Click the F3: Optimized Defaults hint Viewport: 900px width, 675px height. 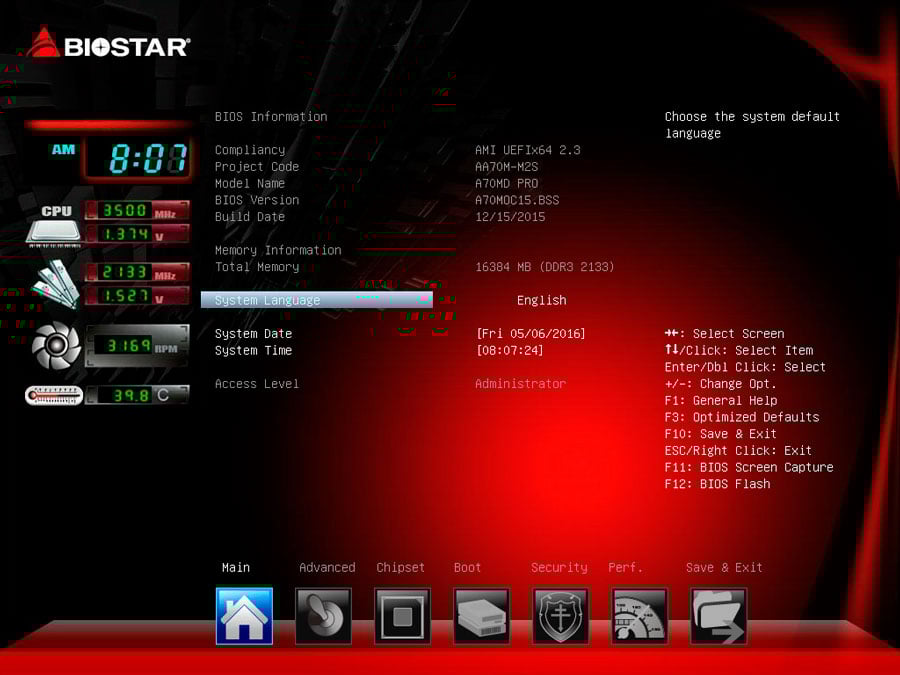coord(742,417)
